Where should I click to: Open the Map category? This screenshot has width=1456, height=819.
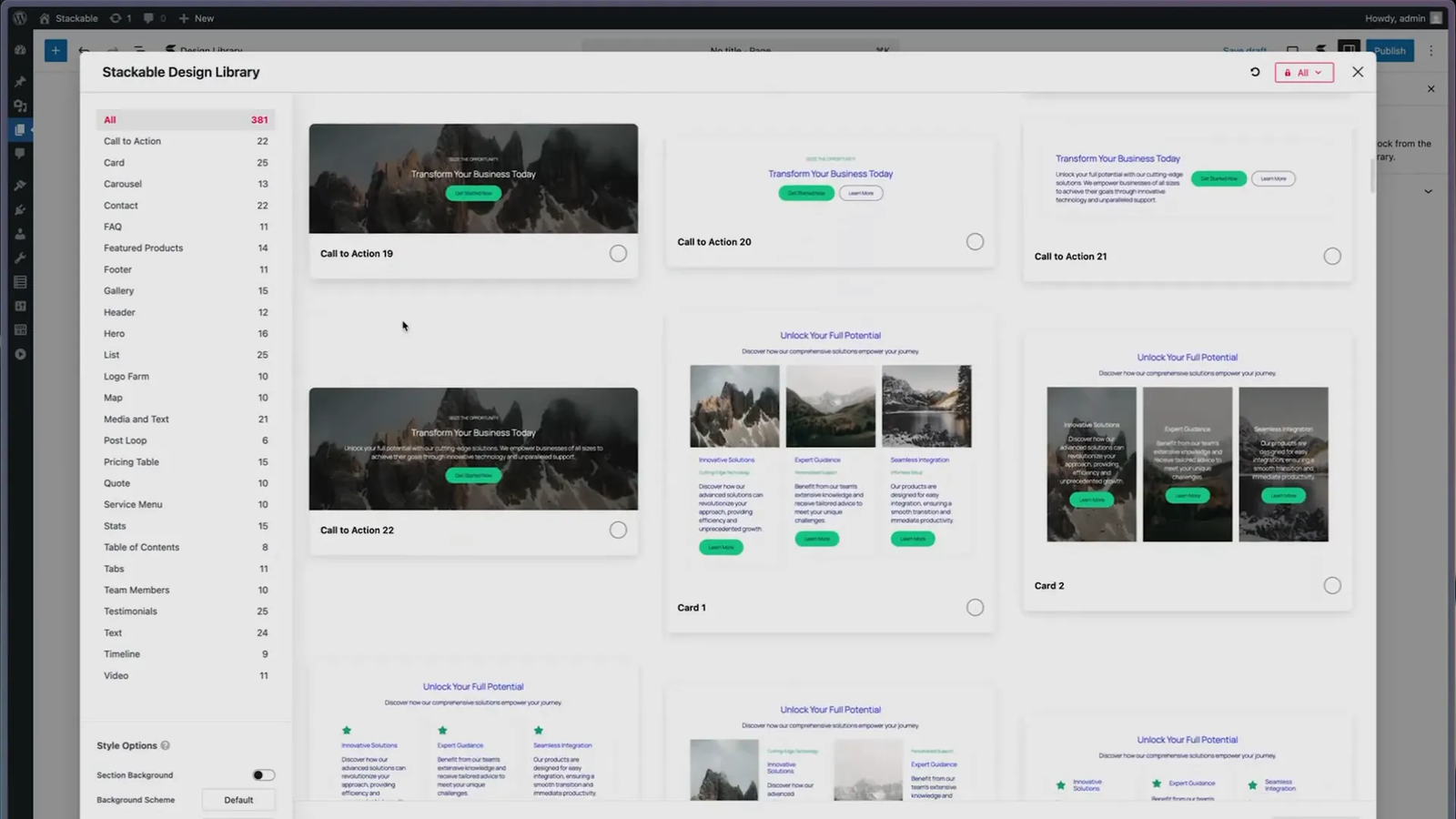tap(186, 398)
